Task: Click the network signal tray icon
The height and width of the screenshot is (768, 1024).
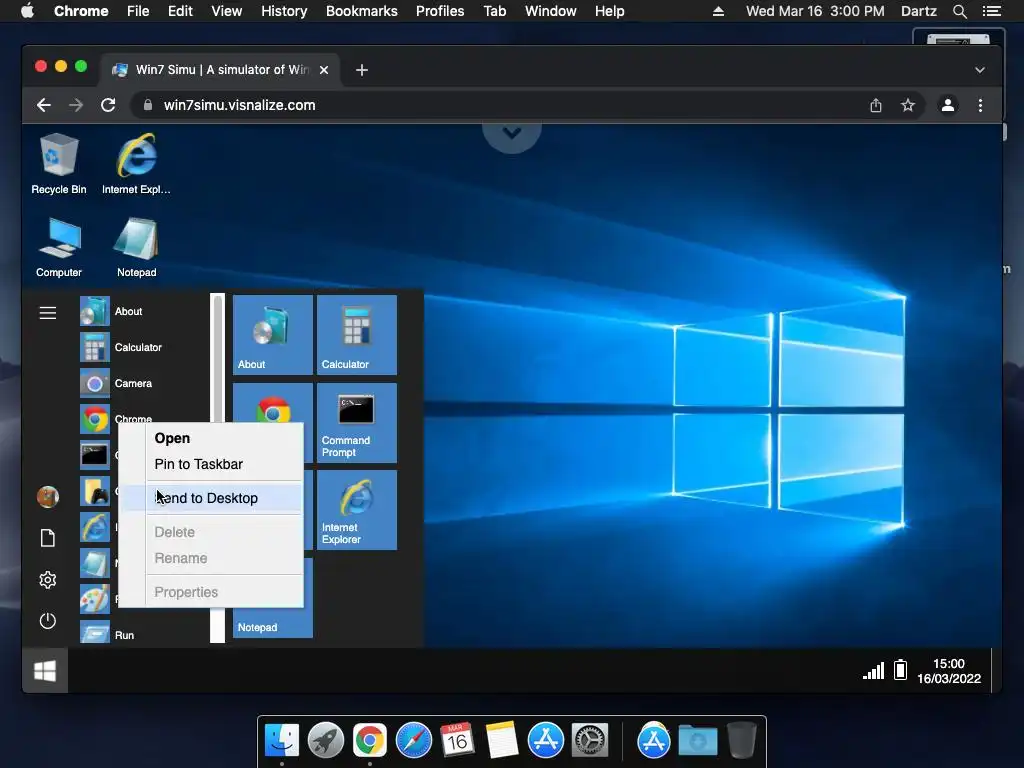Action: [873, 671]
